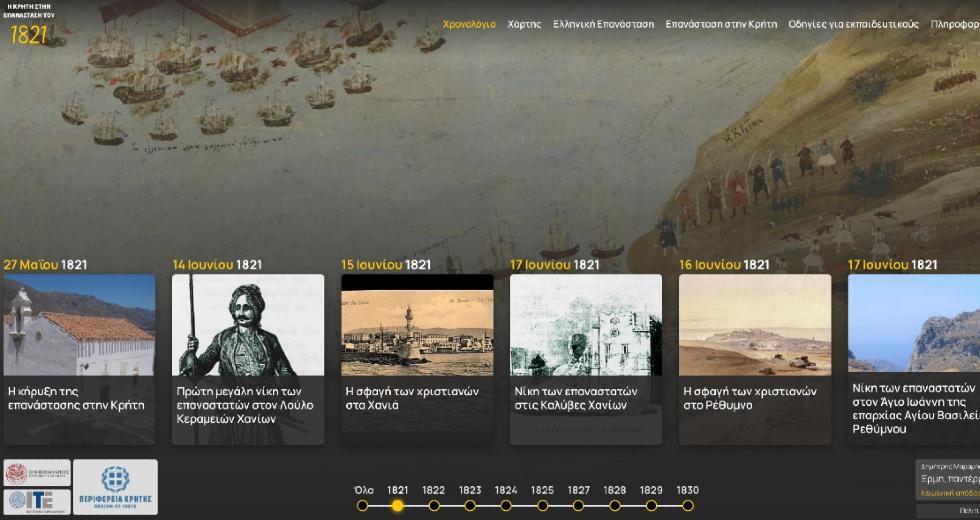Open 'Νίκη των επαναστατών στις Καλύβες Χανίων'
Screen dimensions: 980x520
[x=576, y=398]
